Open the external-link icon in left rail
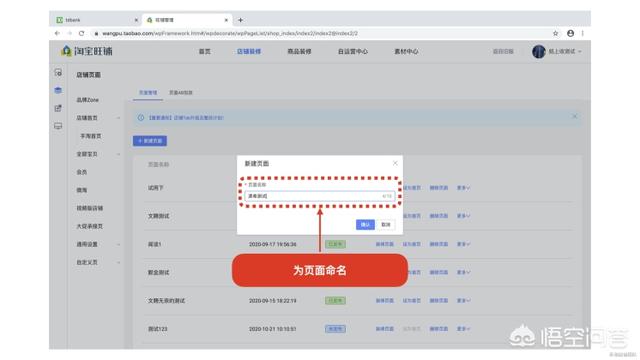This screenshot has height=360, width=640. [58, 108]
